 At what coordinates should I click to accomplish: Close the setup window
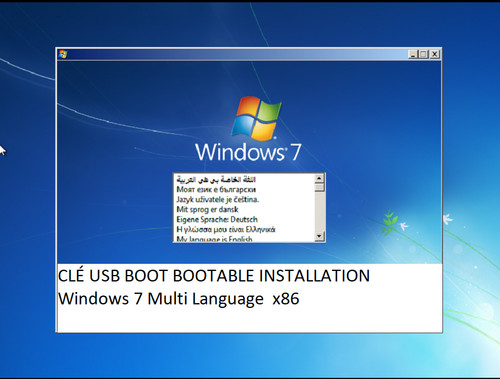tap(435, 54)
